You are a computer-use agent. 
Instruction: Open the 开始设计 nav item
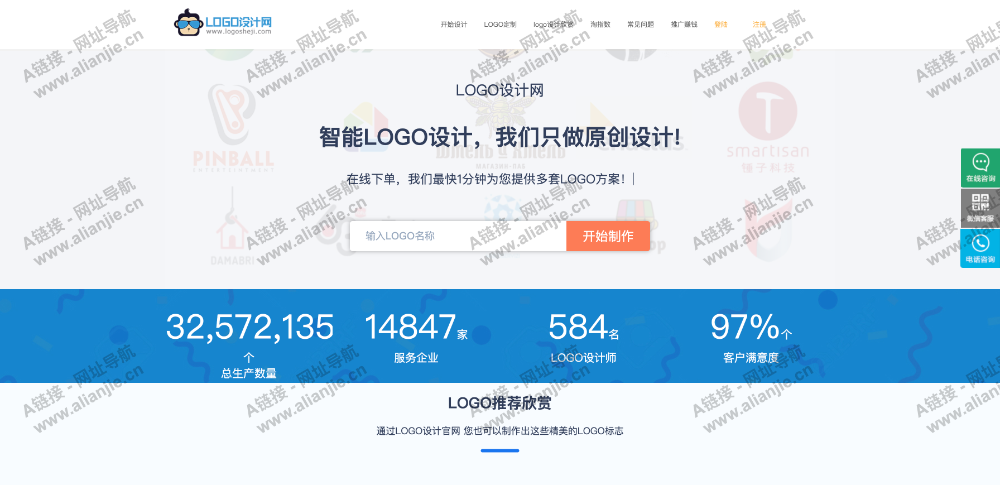coord(453,24)
